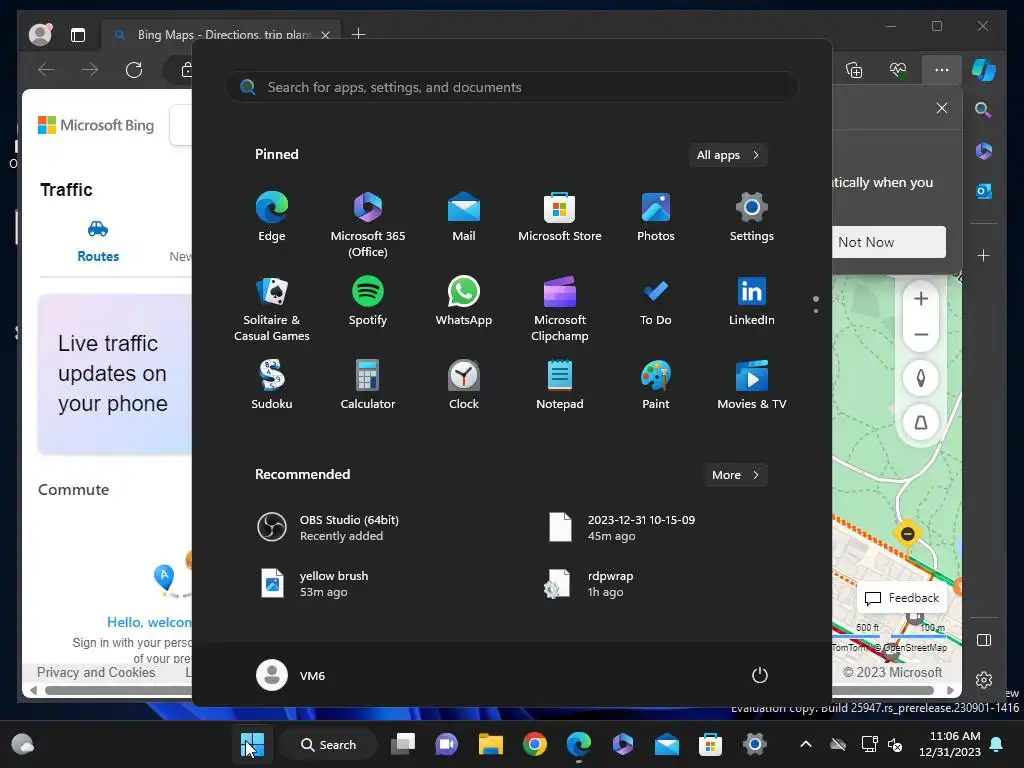Launch Movies & TV app
Viewport: 1024px width, 768px height.
click(752, 385)
